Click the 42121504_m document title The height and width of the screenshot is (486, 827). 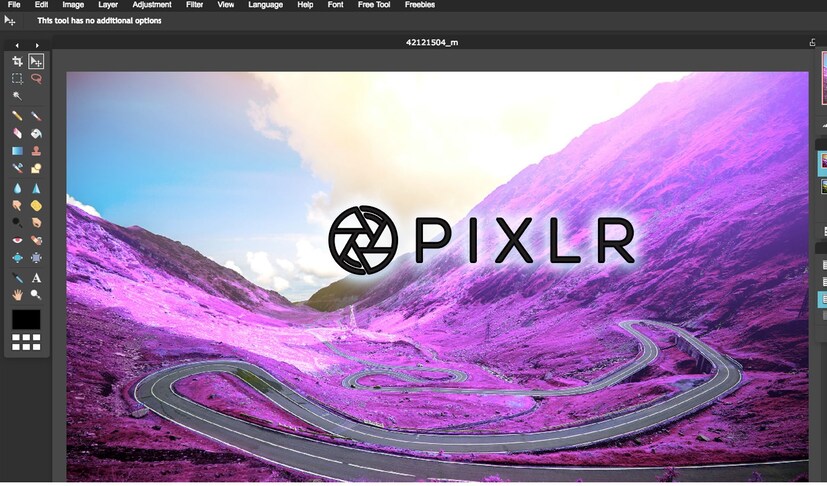(x=431, y=43)
